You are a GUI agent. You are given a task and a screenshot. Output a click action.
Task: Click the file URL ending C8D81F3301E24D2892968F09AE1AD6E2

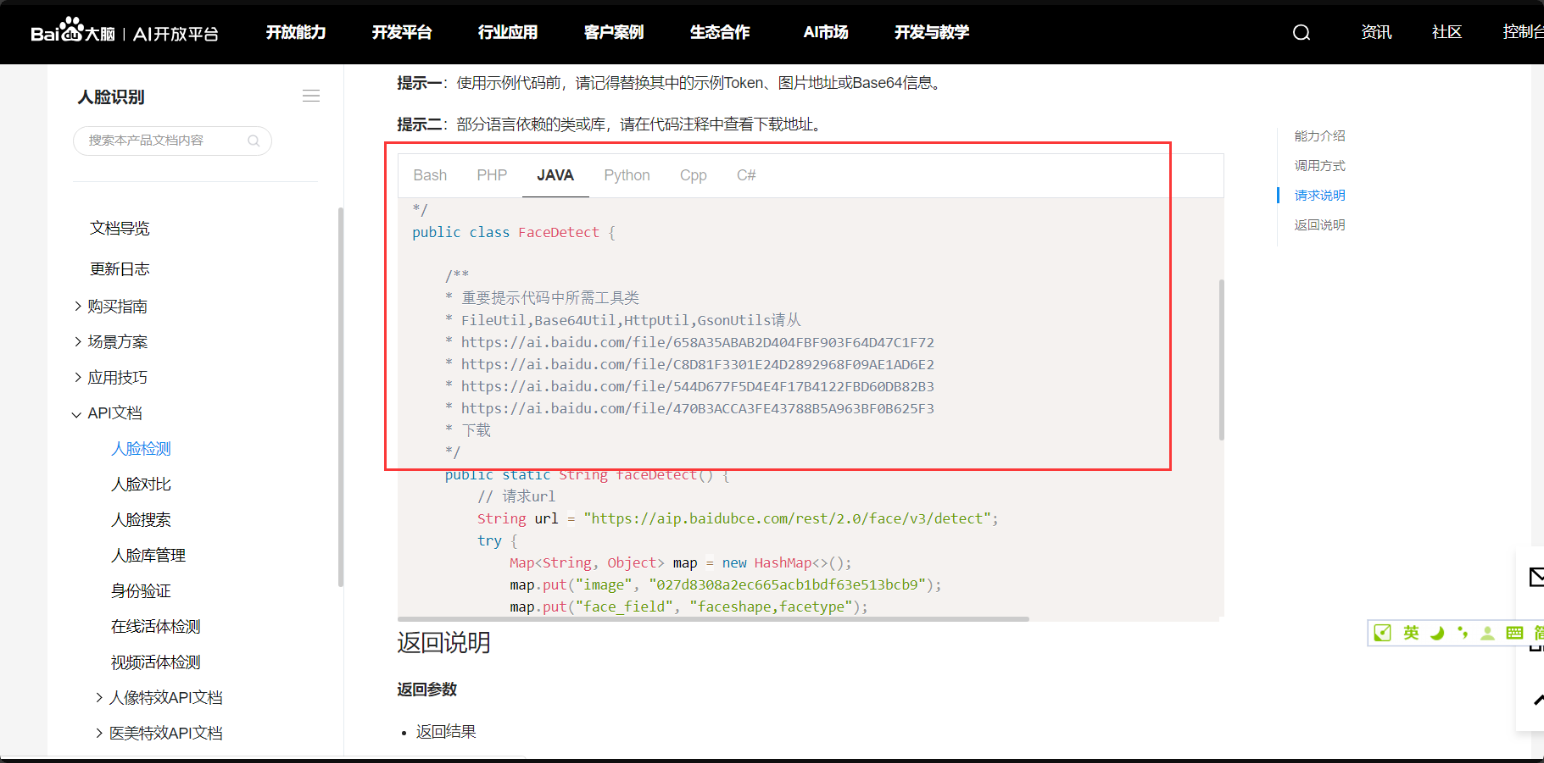[698, 364]
